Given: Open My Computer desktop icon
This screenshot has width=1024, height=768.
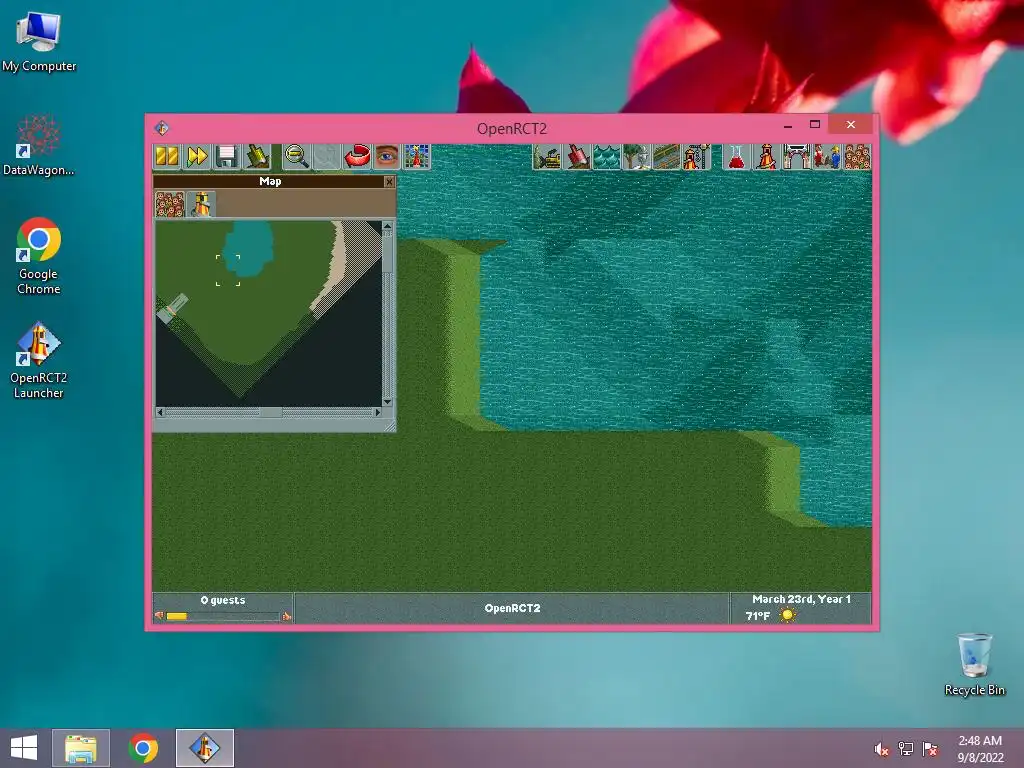Looking at the screenshot, I should tap(39, 42).
